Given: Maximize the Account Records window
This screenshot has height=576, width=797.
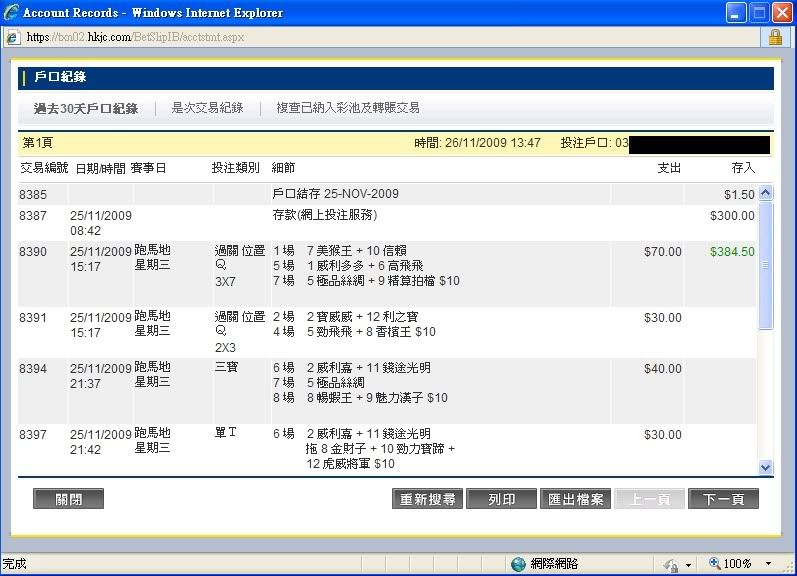Looking at the screenshot, I should (758, 13).
